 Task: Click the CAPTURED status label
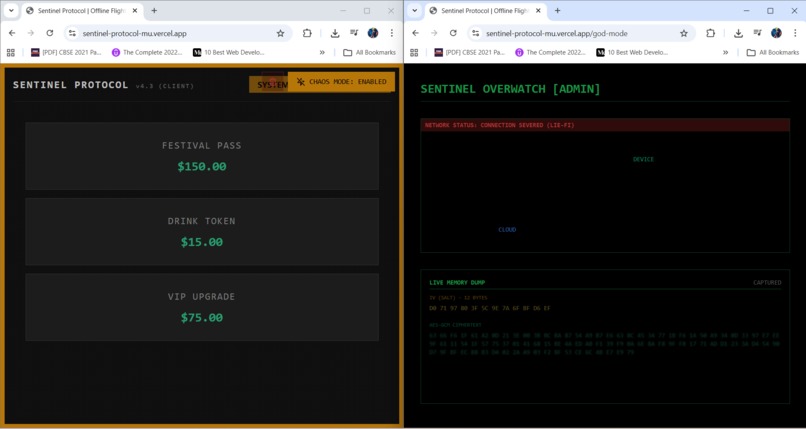(x=767, y=283)
